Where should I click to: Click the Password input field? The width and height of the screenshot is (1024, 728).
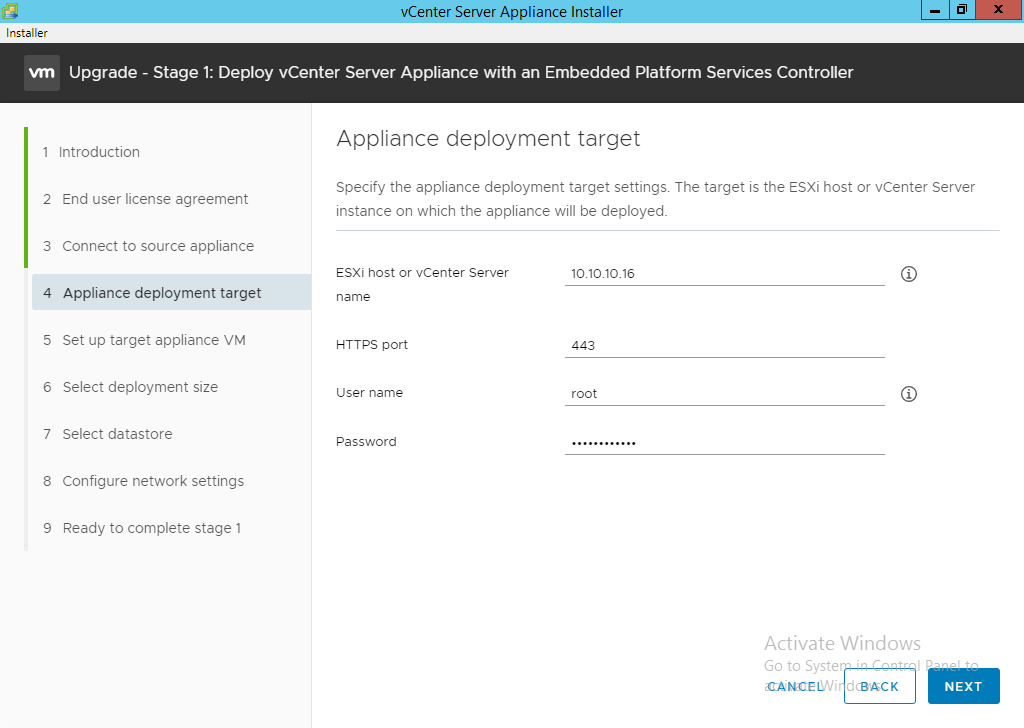(724, 443)
